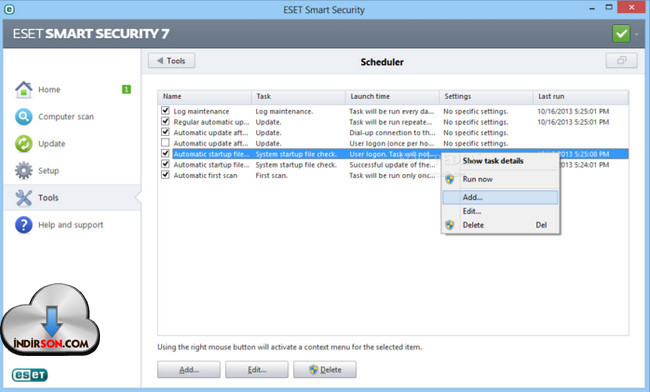The height and width of the screenshot is (392, 650).
Task: Sort by the Settings column header
Action: tap(486, 97)
